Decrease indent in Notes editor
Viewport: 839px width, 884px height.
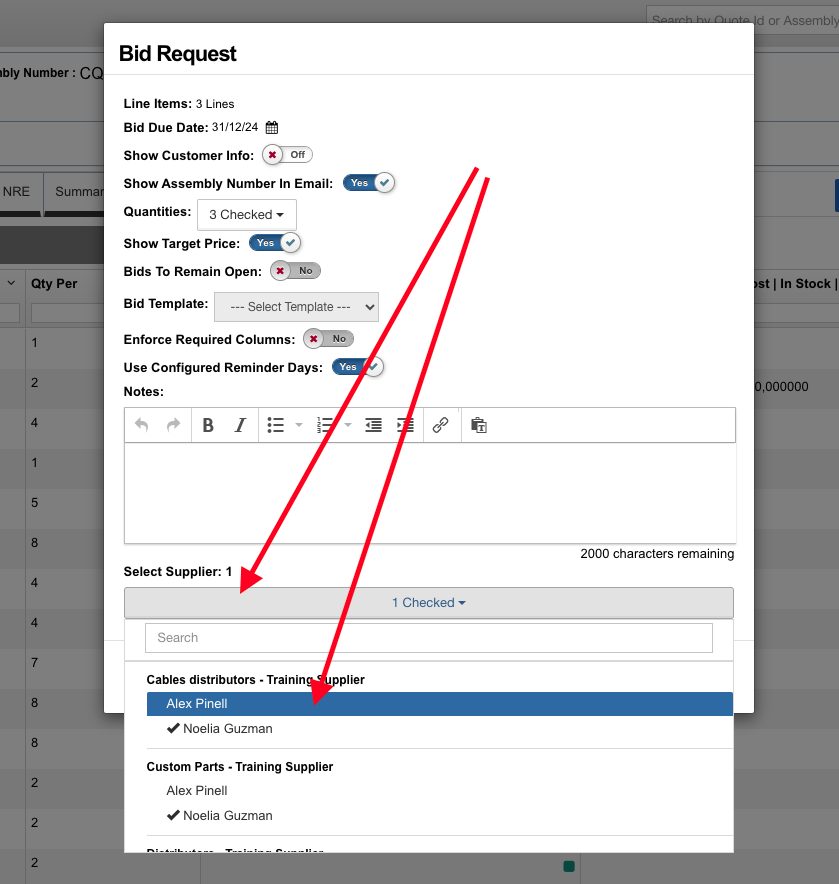[373, 425]
